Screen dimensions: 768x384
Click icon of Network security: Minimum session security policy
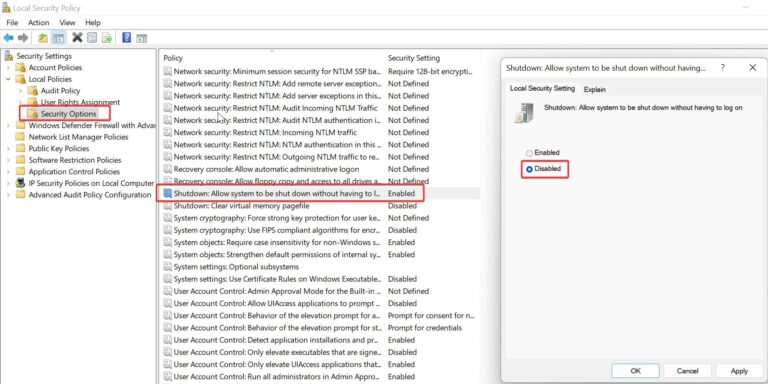(168, 71)
